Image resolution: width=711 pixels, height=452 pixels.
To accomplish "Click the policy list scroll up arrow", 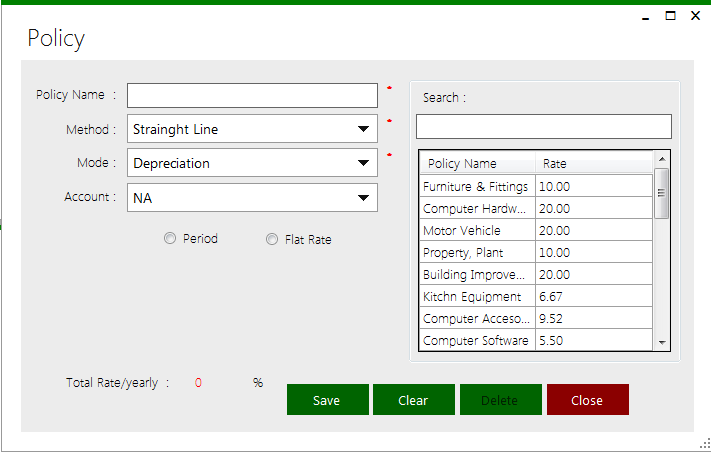I will click(661, 159).
